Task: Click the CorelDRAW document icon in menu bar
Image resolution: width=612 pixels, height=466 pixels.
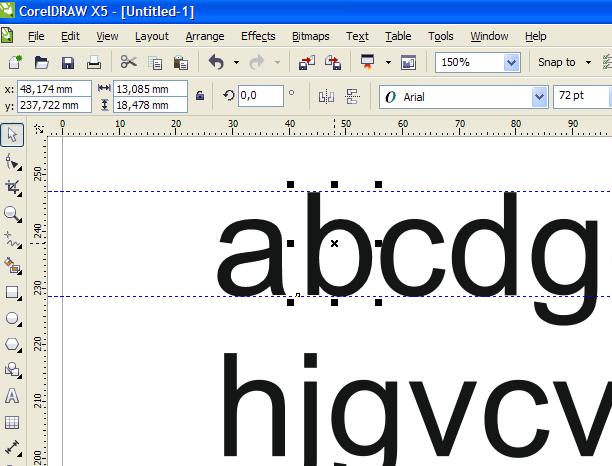Action: (x=7, y=36)
